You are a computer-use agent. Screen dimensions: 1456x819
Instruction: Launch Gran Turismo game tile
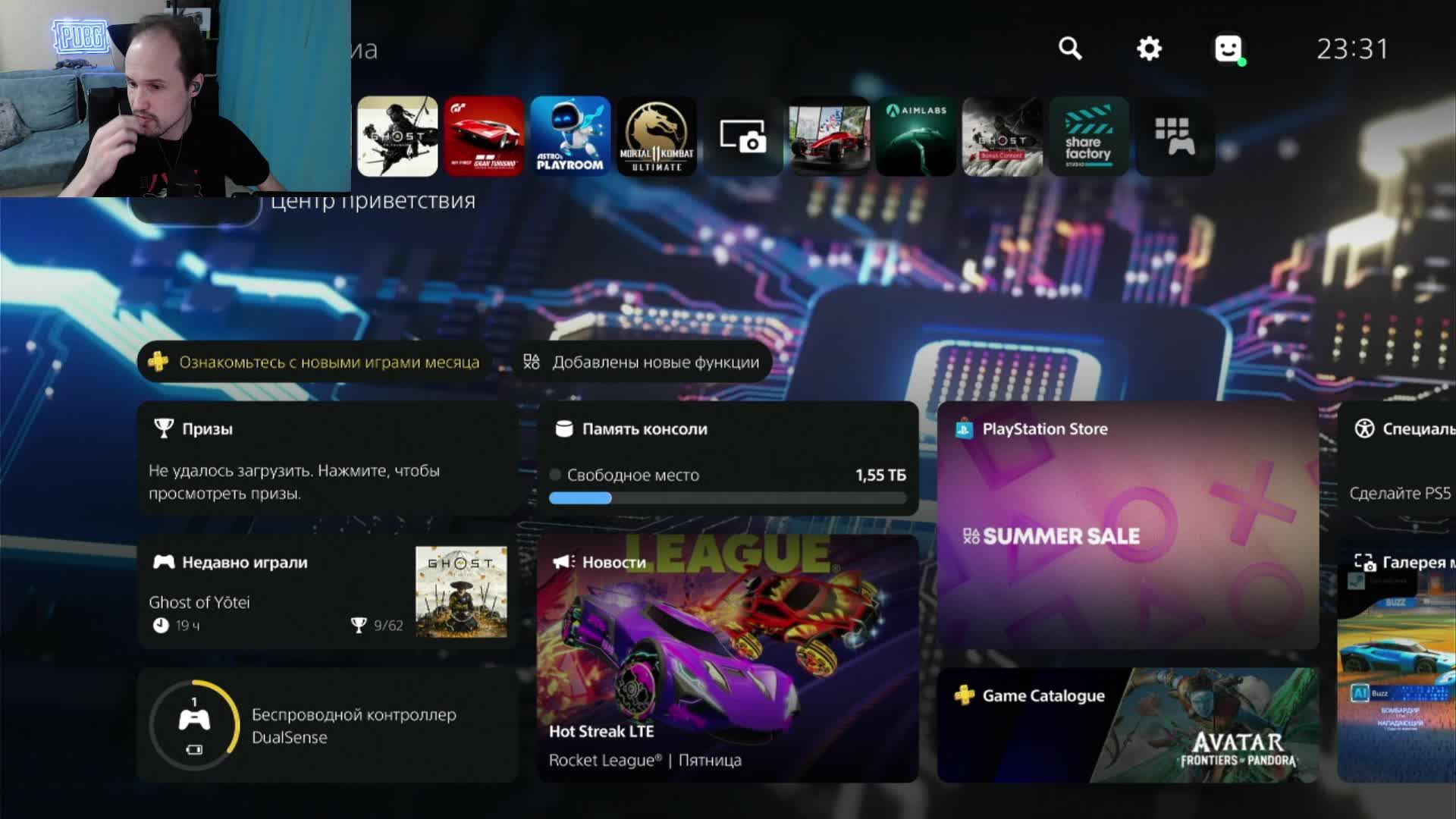[484, 136]
